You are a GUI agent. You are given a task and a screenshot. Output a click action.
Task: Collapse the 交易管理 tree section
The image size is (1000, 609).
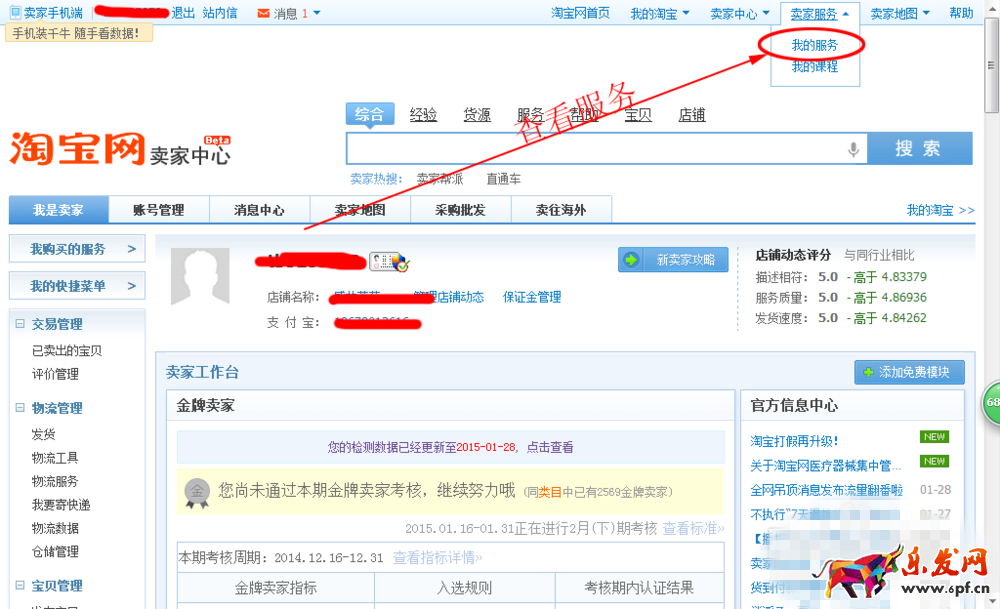tap(20, 323)
